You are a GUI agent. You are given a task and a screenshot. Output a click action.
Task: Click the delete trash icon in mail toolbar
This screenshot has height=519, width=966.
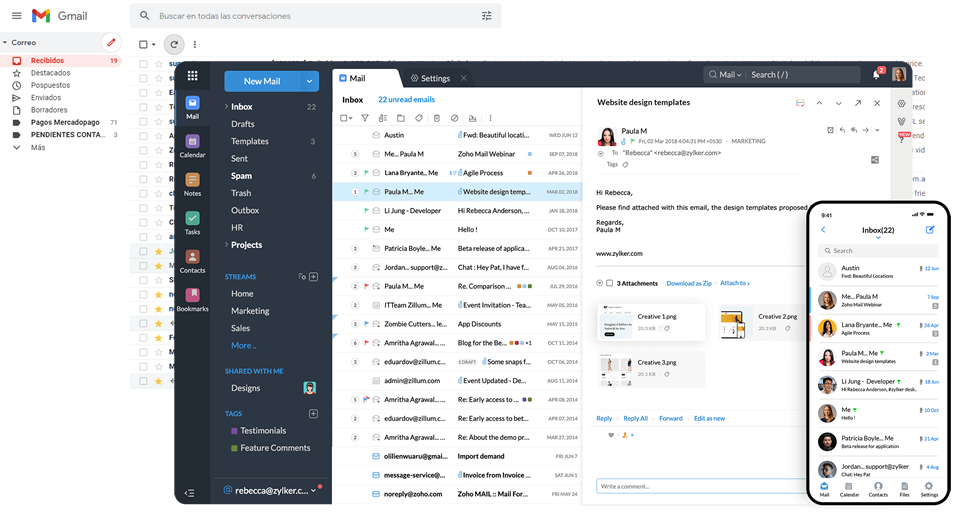[x=436, y=118]
